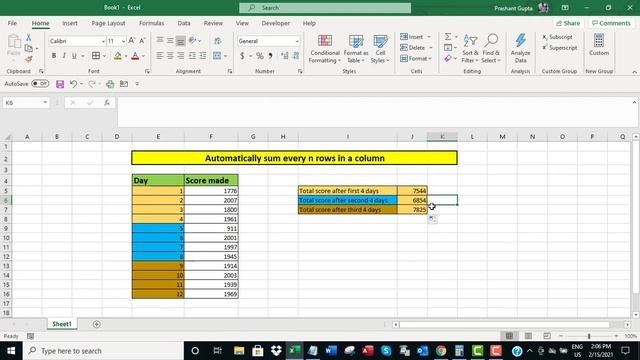Image resolution: width=640 pixels, height=360 pixels.
Task: Switch to the Page Layout tab
Action: click(x=108, y=23)
